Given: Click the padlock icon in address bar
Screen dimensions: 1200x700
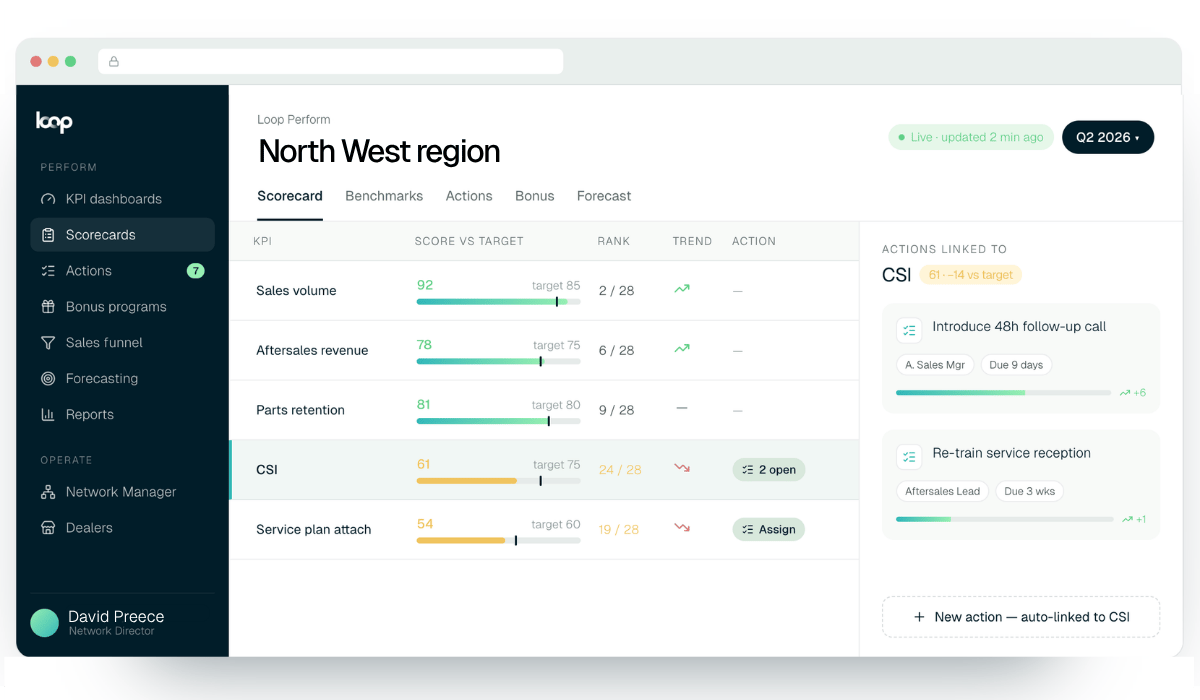Looking at the screenshot, I should 114,62.
